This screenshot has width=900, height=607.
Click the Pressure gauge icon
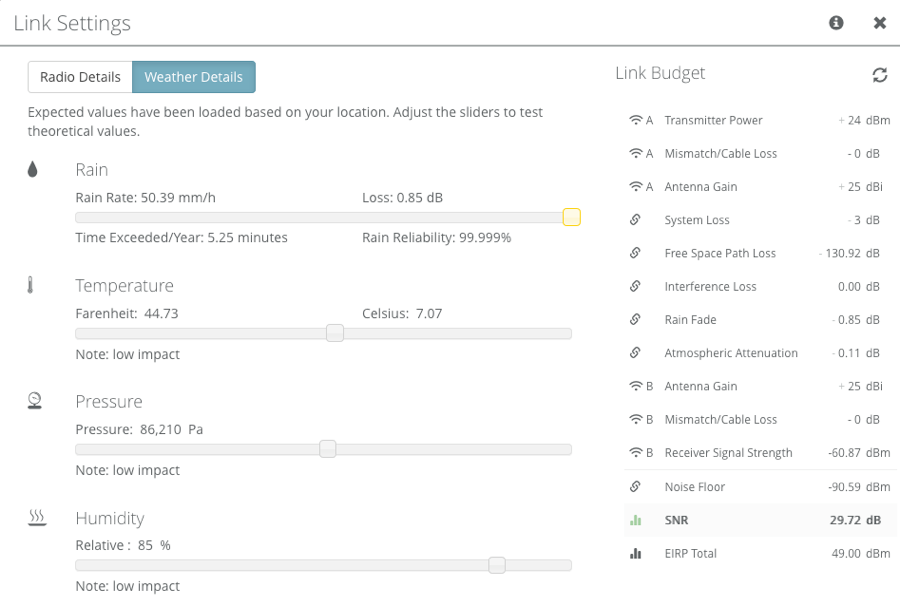coord(35,401)
